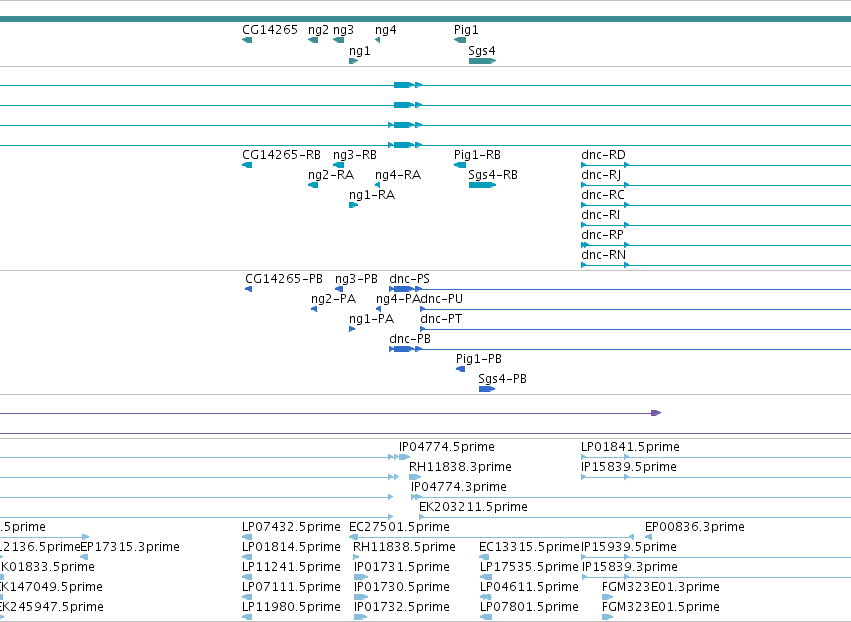Click EST LP04611.5prime
Screen dimensions: 851x622
click(x=529, y=588)
